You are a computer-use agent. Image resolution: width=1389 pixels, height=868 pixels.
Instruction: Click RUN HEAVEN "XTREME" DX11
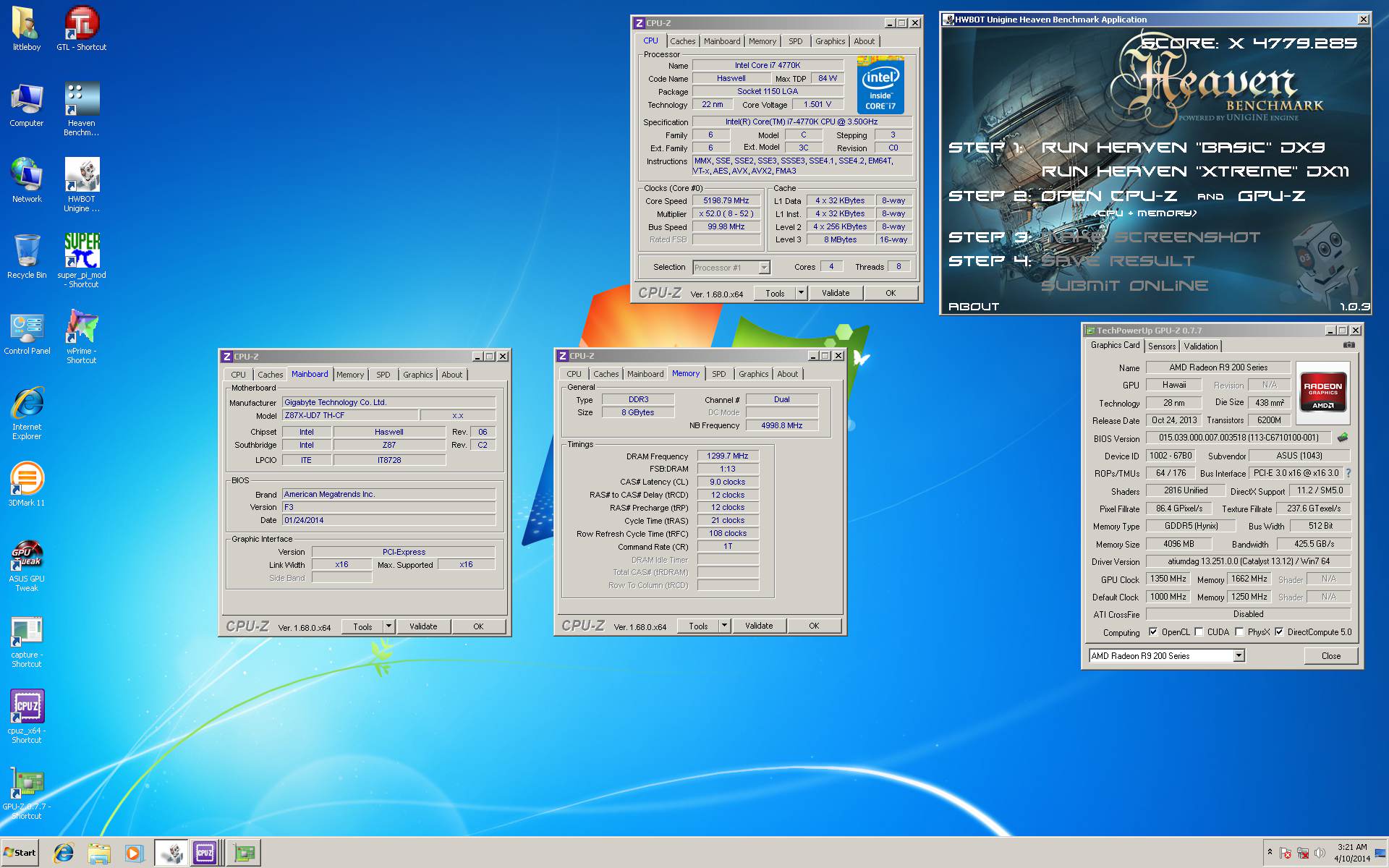pos(1195,171)
